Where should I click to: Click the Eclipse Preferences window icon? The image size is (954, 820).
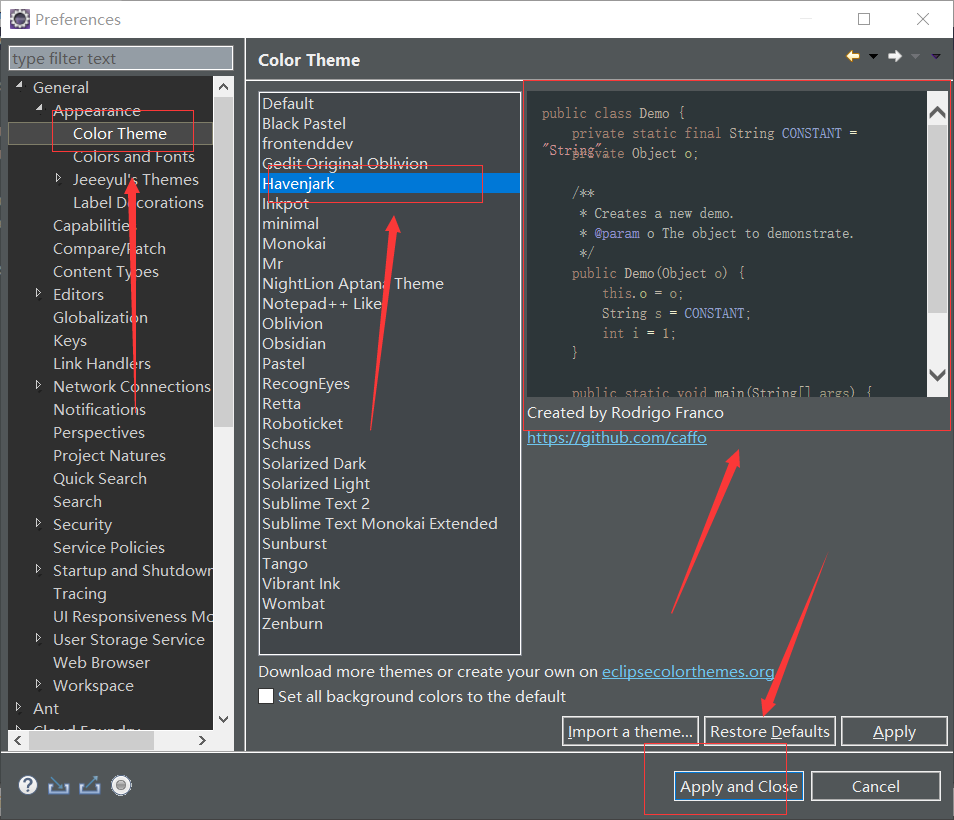pyautogui.click(x=19, y=19)
